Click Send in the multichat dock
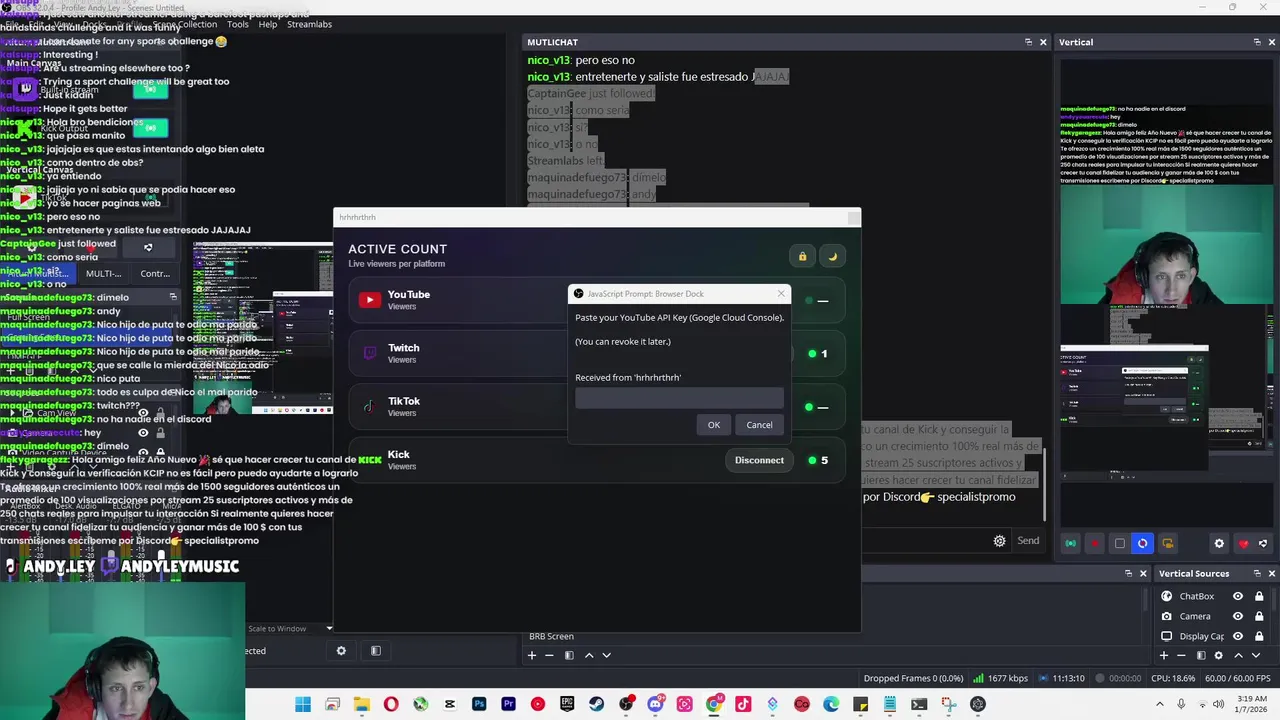Image resolution: width=1280 pixels, height=720 pixels. [1028, 541]
